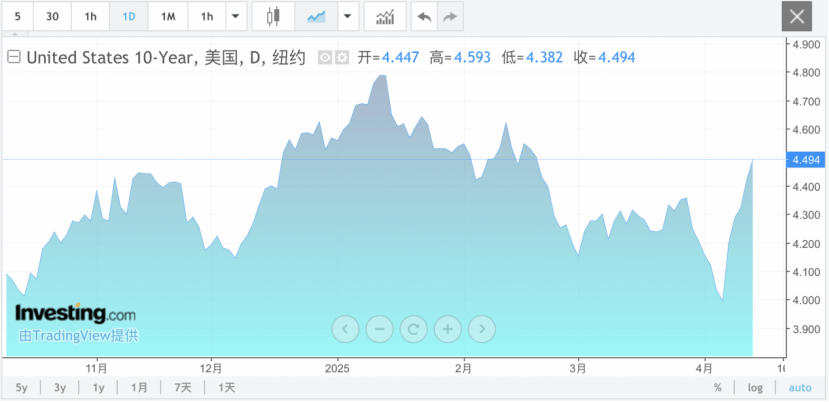
Task: Close the chart with the X button
Action: [x=796, y=16]
